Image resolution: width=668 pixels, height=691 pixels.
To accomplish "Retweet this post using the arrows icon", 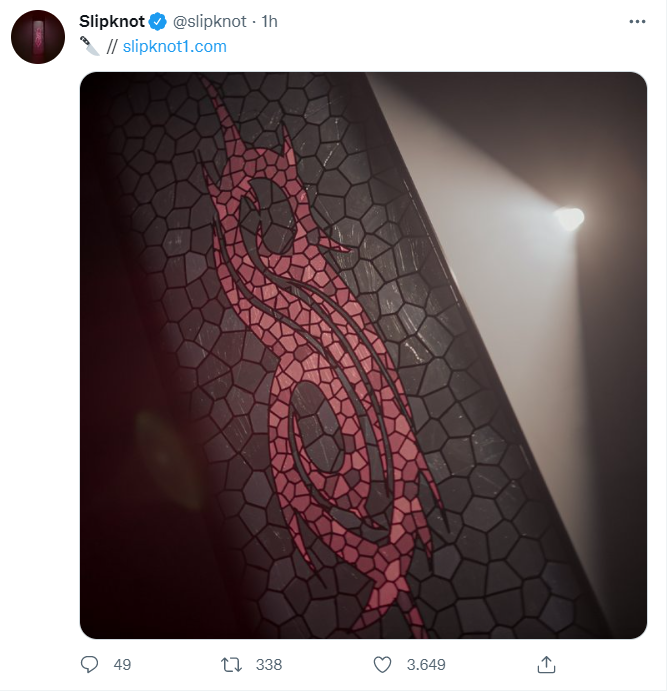I will pos(231,665).
